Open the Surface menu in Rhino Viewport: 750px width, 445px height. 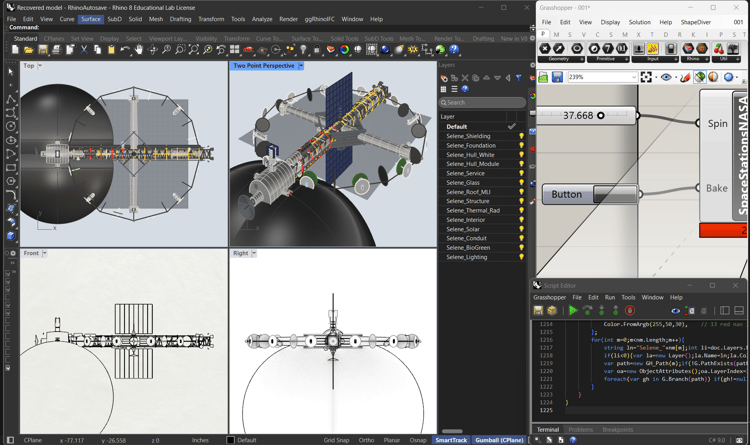tap(91, 19)
